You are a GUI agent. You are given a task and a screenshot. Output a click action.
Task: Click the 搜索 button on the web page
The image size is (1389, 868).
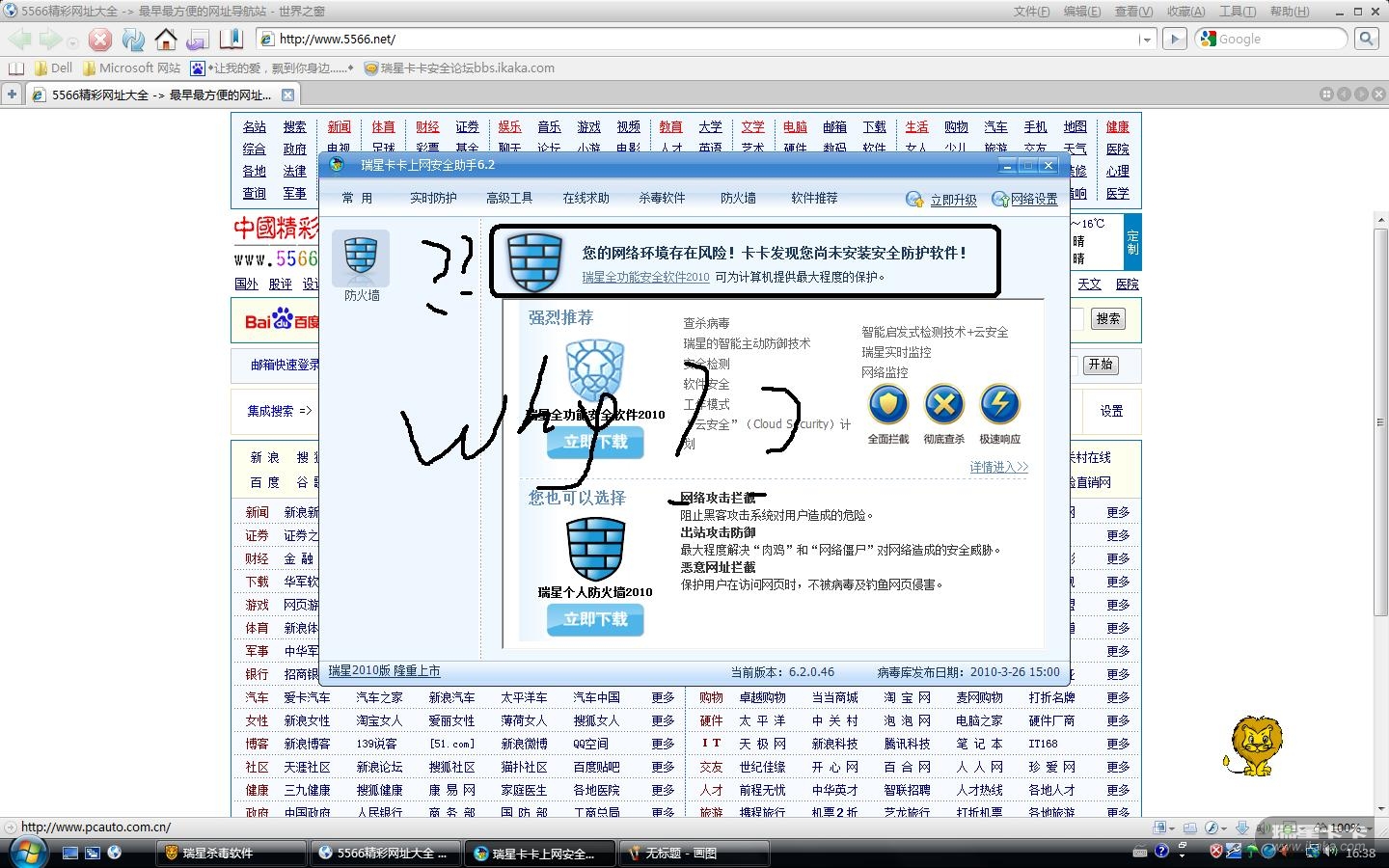[1108, 319]
